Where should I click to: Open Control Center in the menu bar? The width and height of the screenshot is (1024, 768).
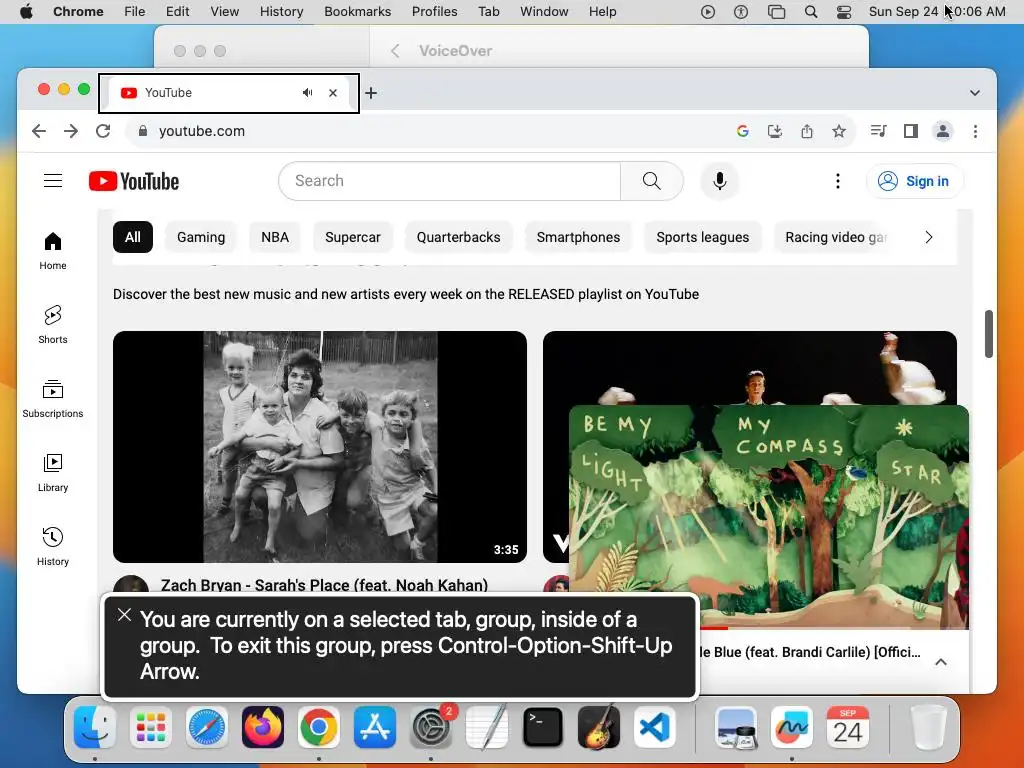point(844,12)
